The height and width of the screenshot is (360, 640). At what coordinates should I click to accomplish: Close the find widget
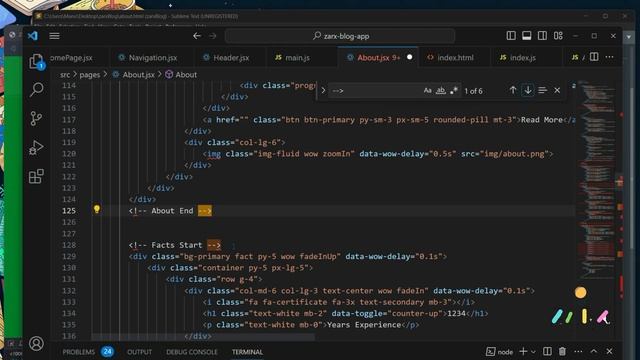(557, 90)
